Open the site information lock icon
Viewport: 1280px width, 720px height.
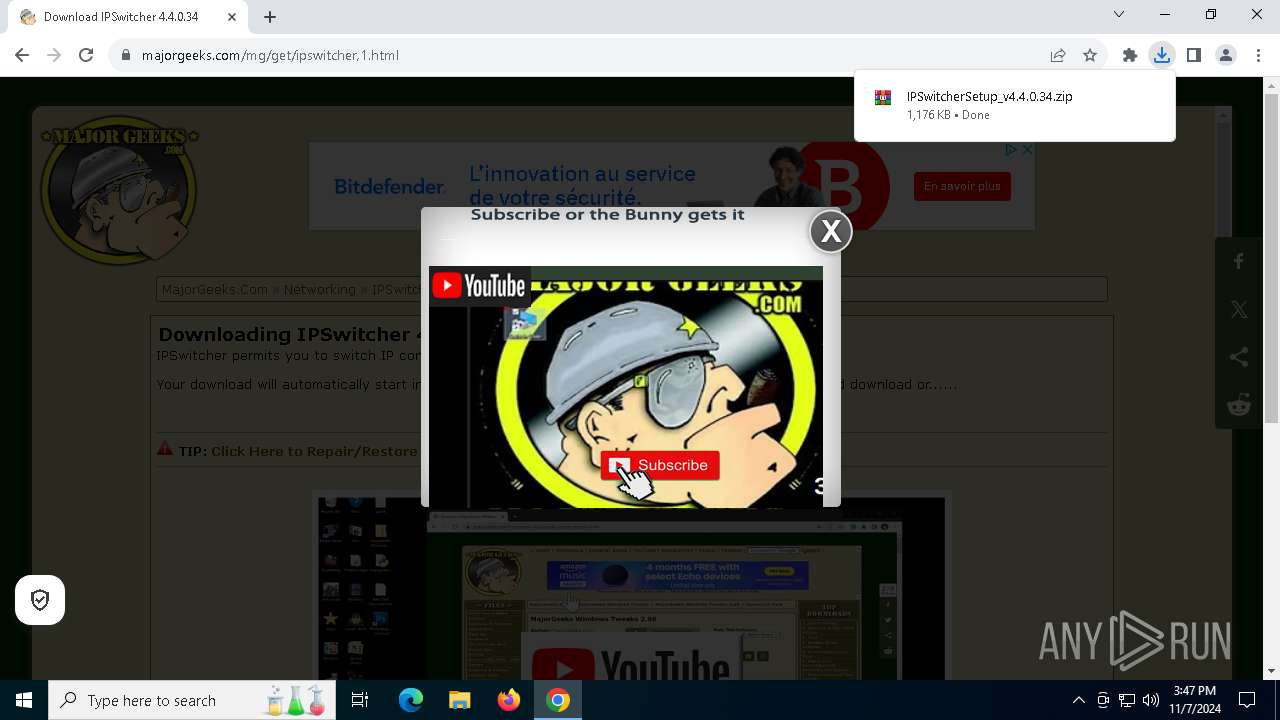[126, 55]
